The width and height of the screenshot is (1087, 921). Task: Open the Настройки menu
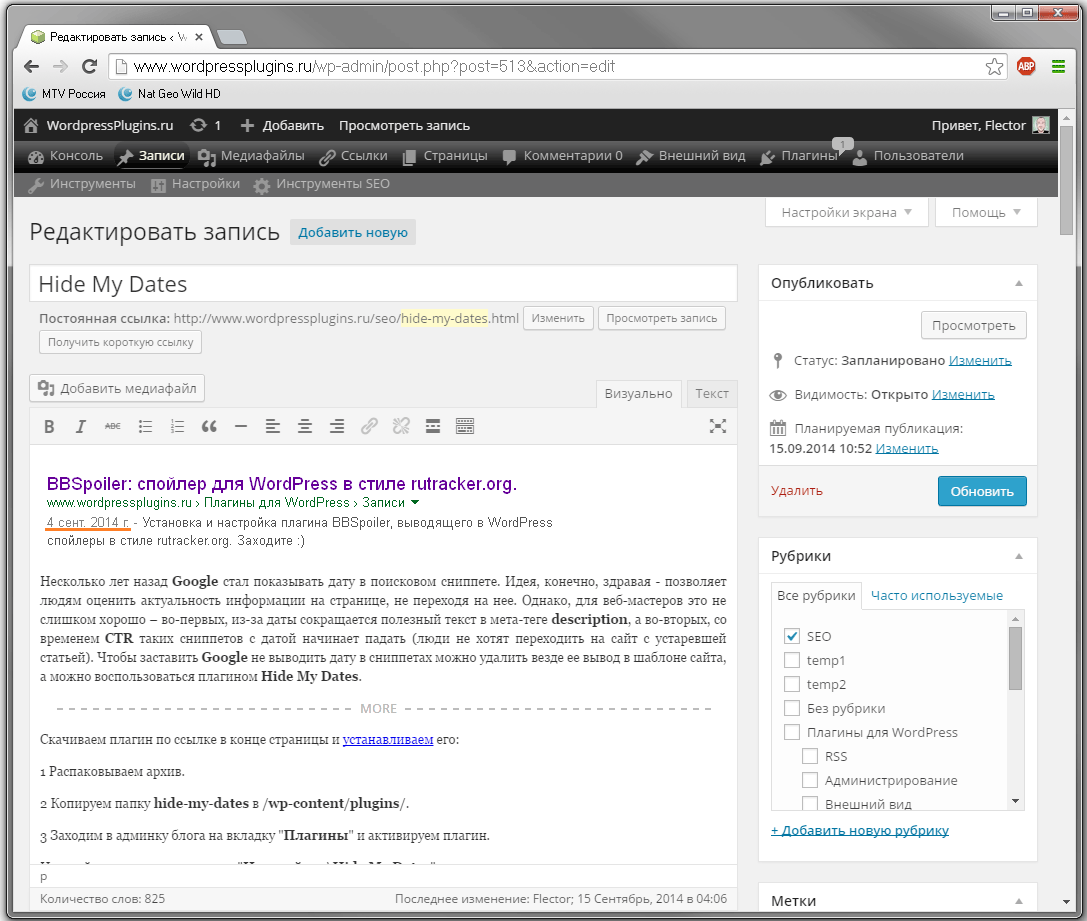195,184
